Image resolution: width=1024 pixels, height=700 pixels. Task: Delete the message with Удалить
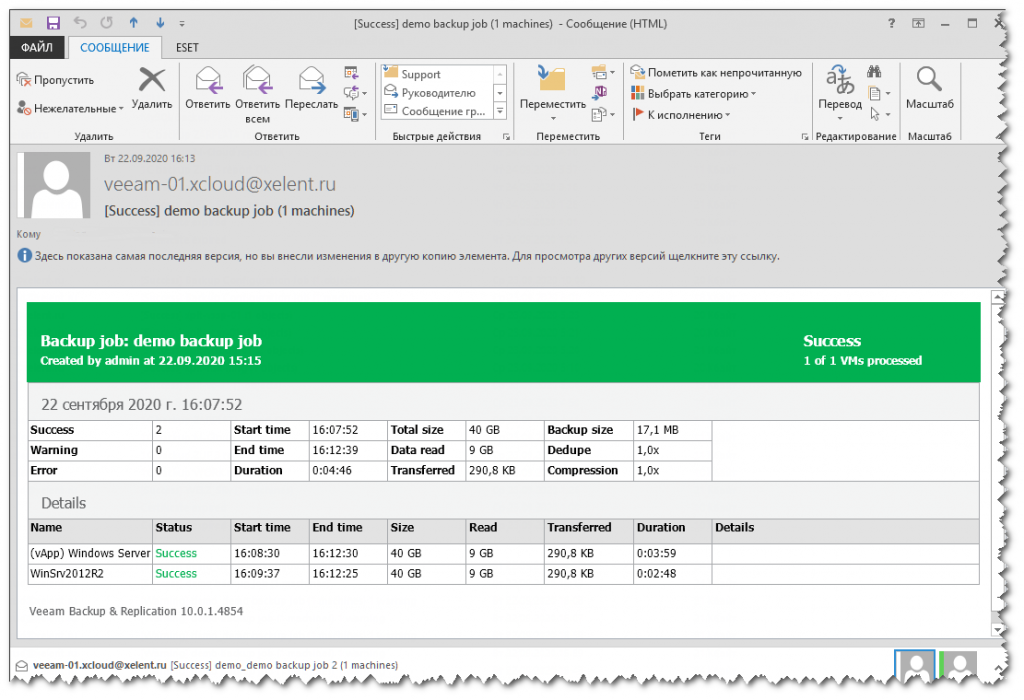click(x=152, y=88)
